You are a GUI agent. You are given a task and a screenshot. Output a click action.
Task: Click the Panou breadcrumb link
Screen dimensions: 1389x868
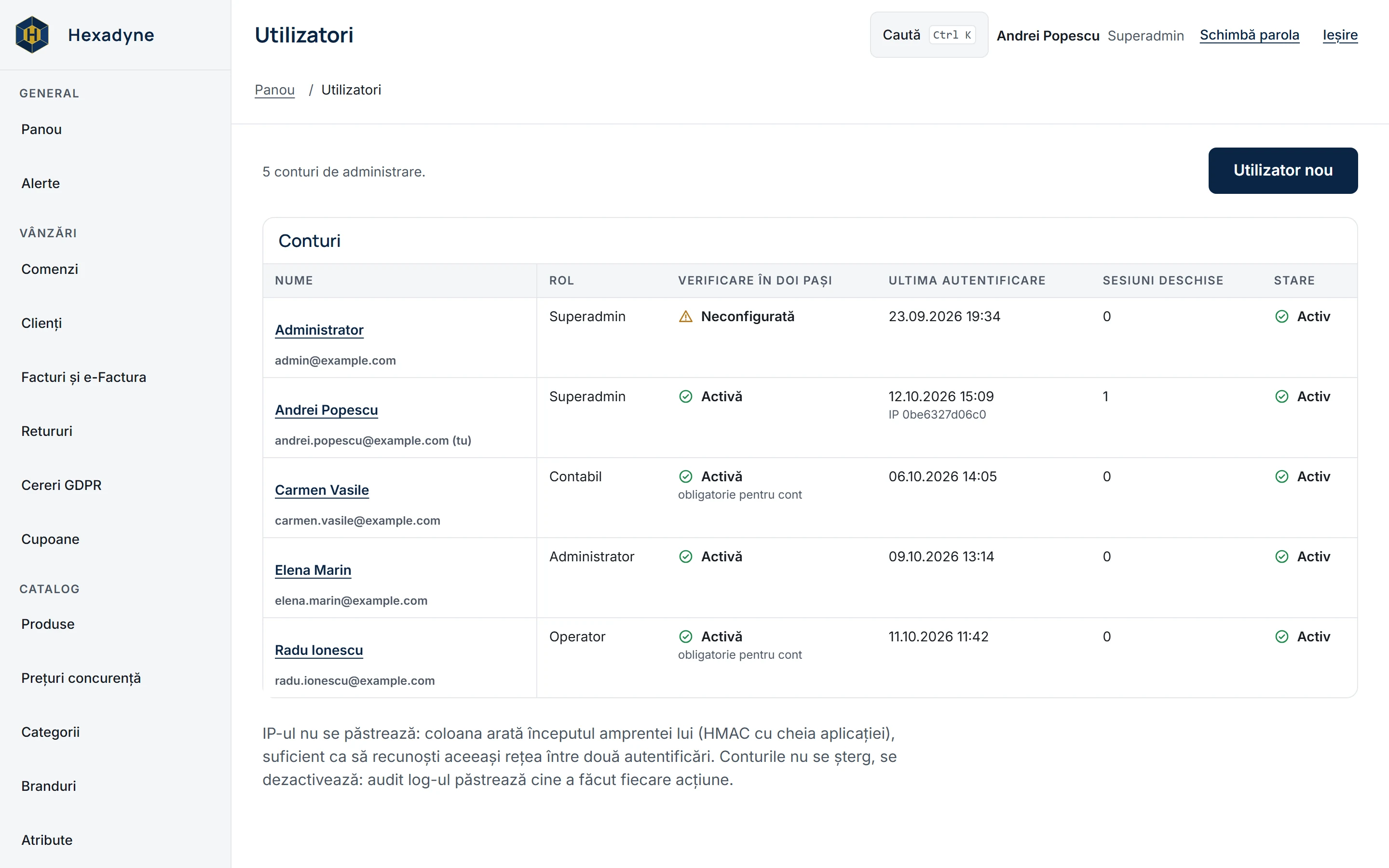274,90
